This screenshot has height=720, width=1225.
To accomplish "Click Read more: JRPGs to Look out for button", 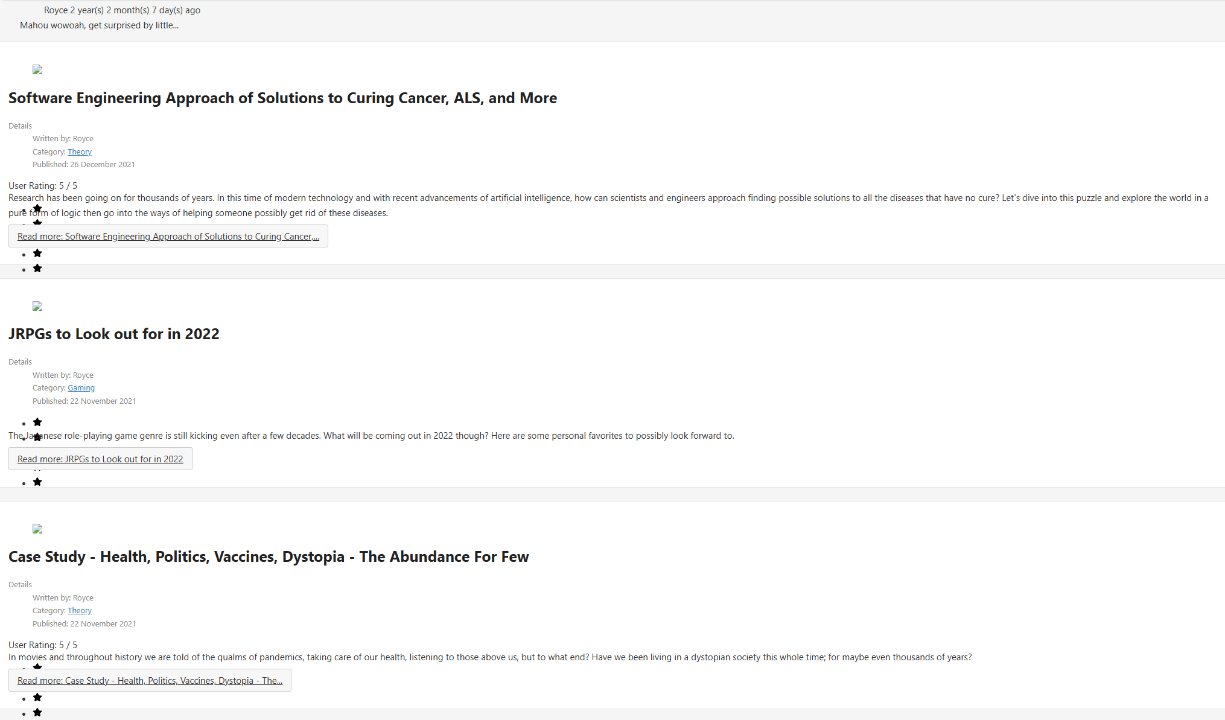I will pyautogui.click(x=100, y=459).
